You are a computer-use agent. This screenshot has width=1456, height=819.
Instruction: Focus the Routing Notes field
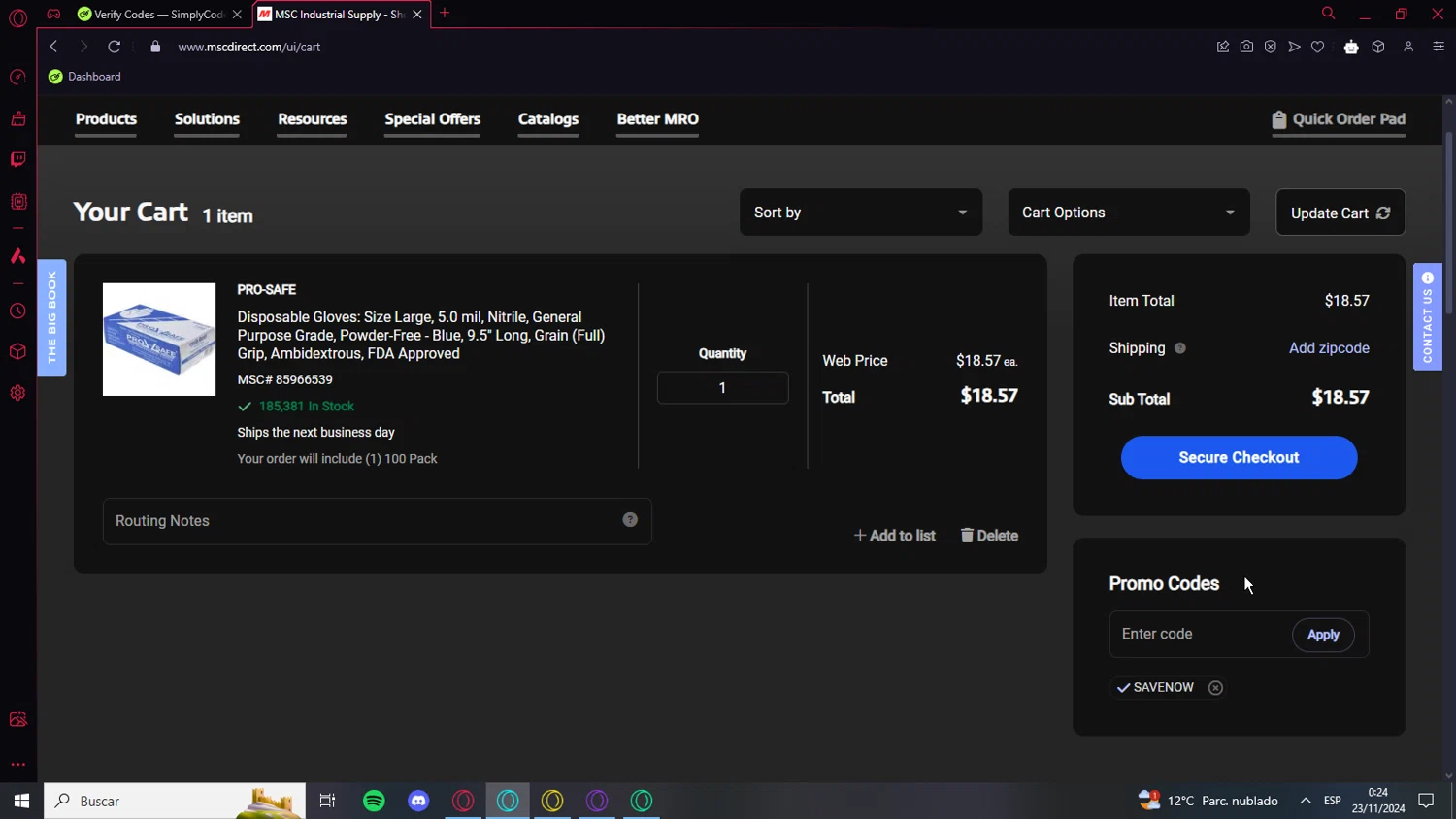pyautogui.click(x=377, y=521)
